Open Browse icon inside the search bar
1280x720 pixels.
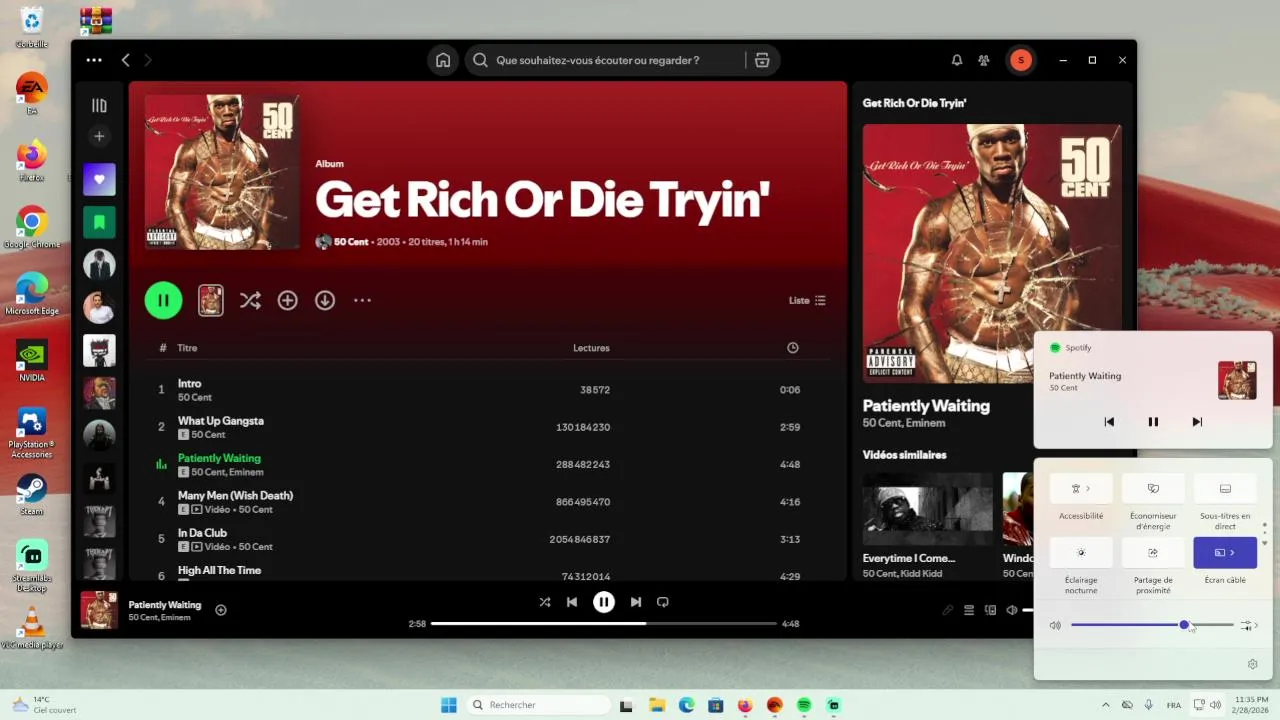(762, 60)
